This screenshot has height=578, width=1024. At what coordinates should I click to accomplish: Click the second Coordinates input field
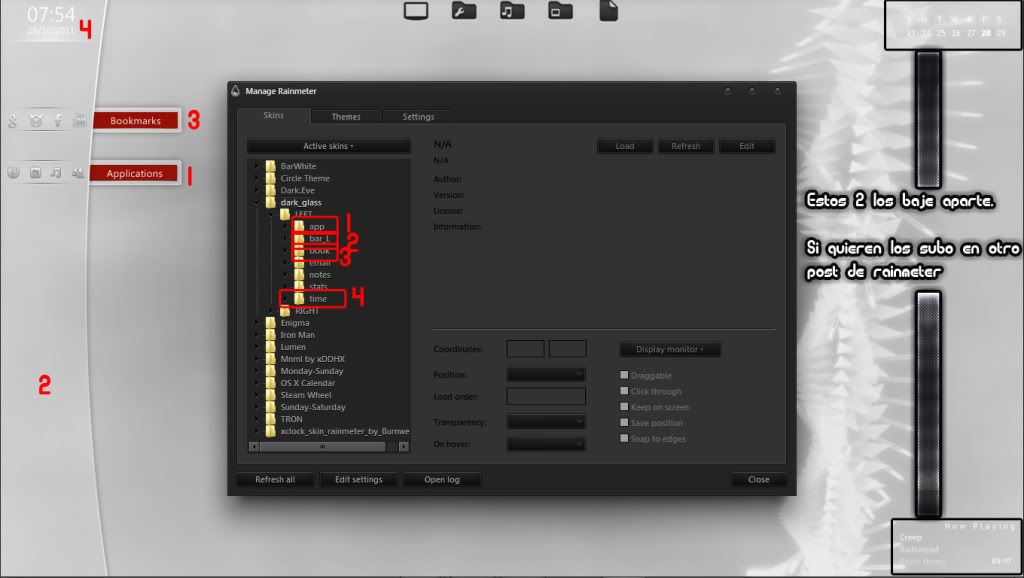click(x=568, y=349)
